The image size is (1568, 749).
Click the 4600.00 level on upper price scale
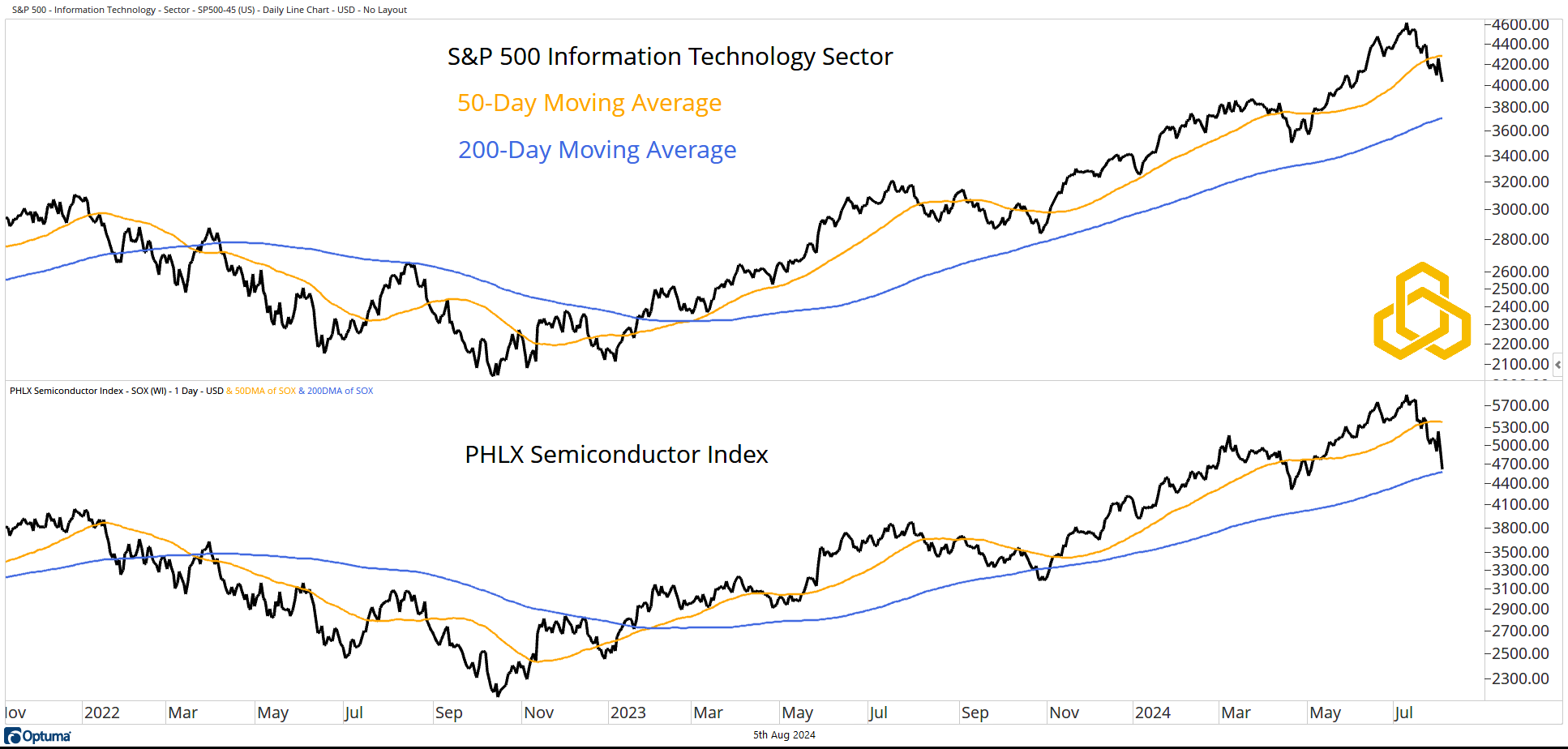(x=1520, y=24)
